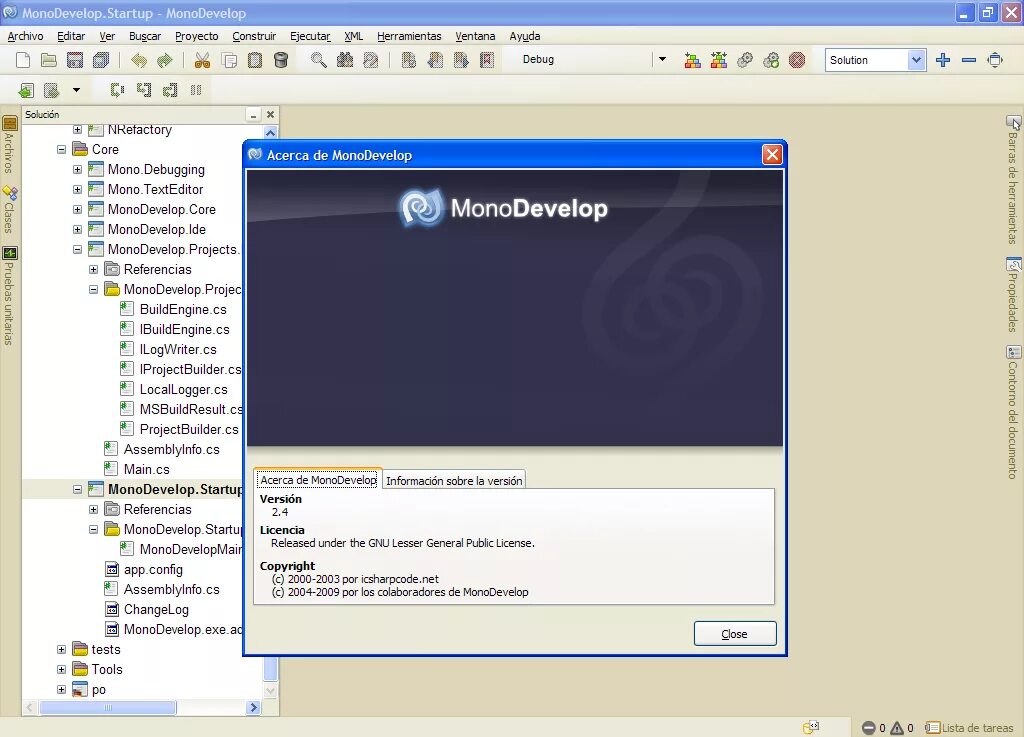Open the Solution layout combo box
Screen dimensions: 1024x737
(x=874, y=60)
